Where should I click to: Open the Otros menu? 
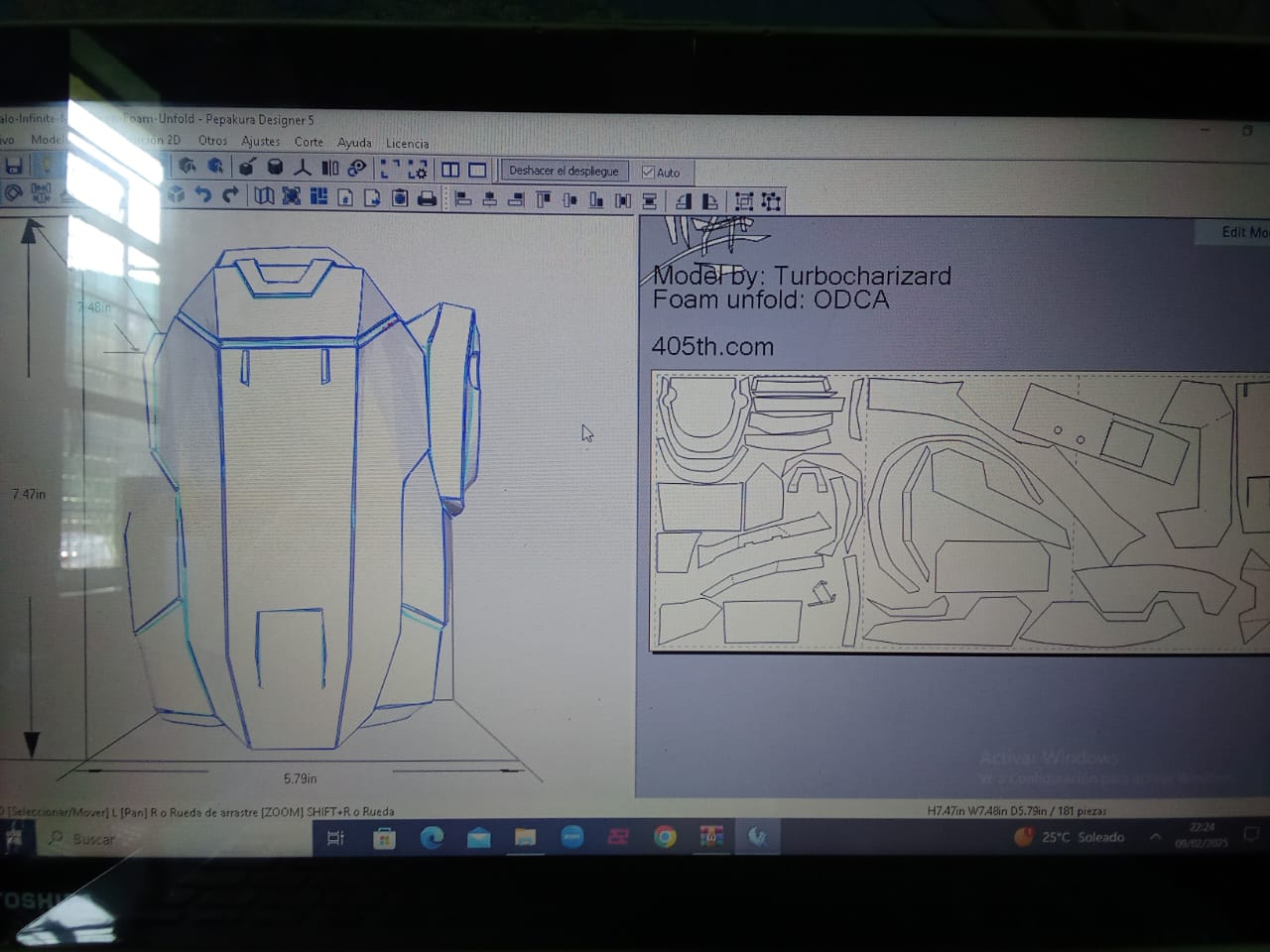tap(212, 141)
